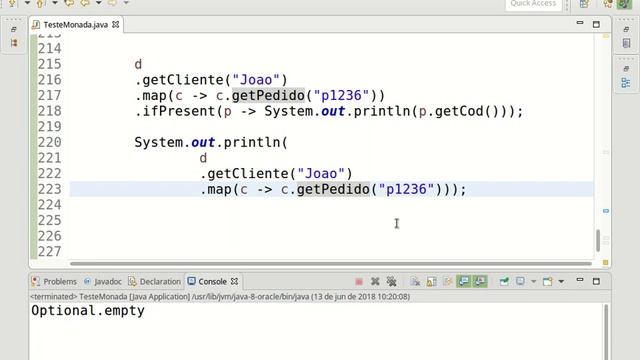Click the Back navigation arrow icon
The width and height of the screenshot is (640, 360).
click(x=85, y=3)
